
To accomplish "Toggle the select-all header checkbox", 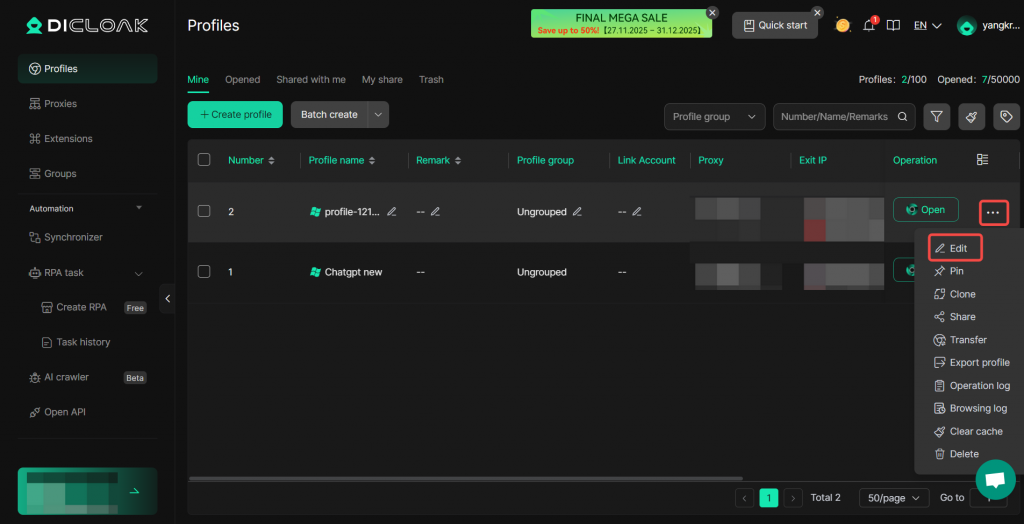I will [x=204, y=160].
